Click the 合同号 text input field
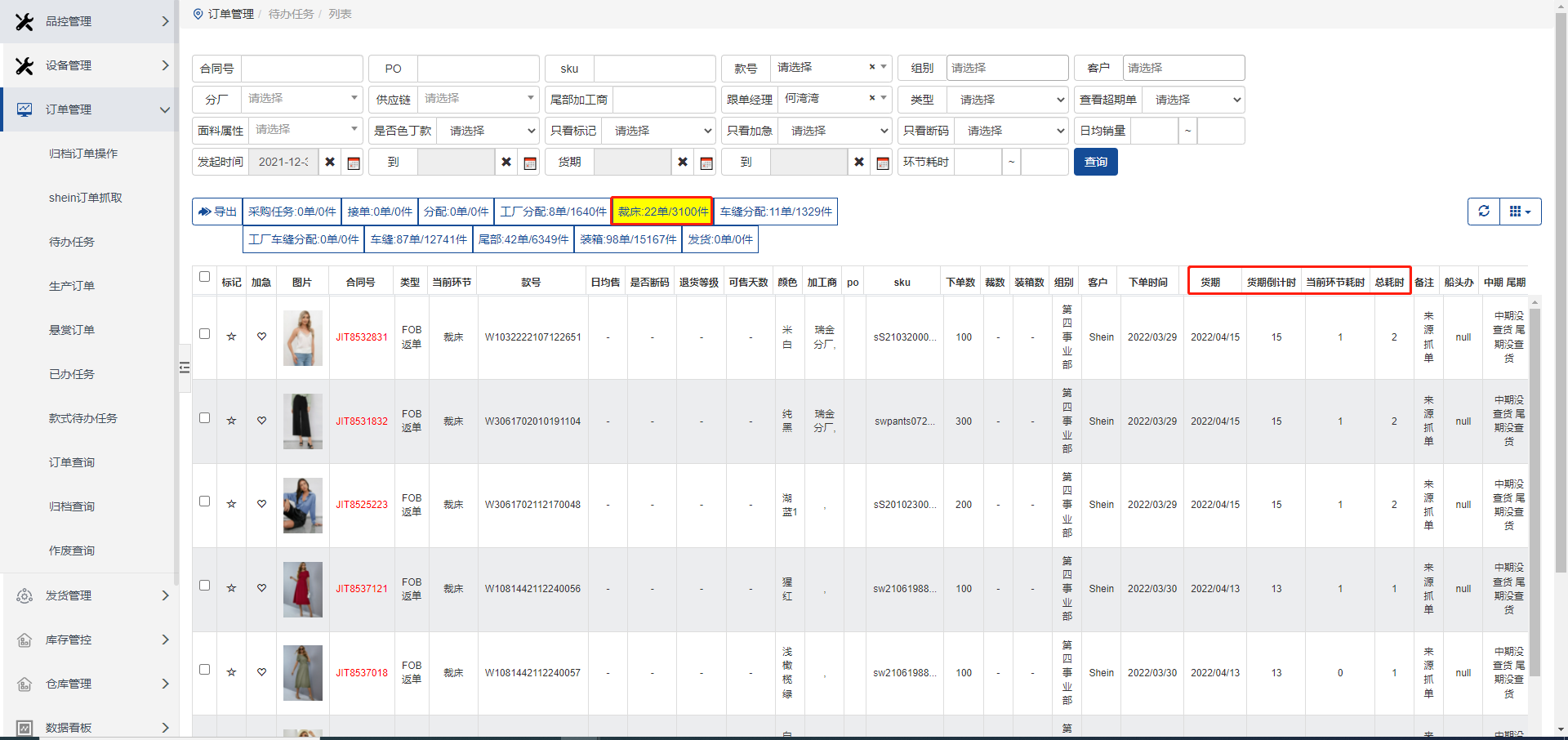The image size is (1568, 740). tap(301, 69)
